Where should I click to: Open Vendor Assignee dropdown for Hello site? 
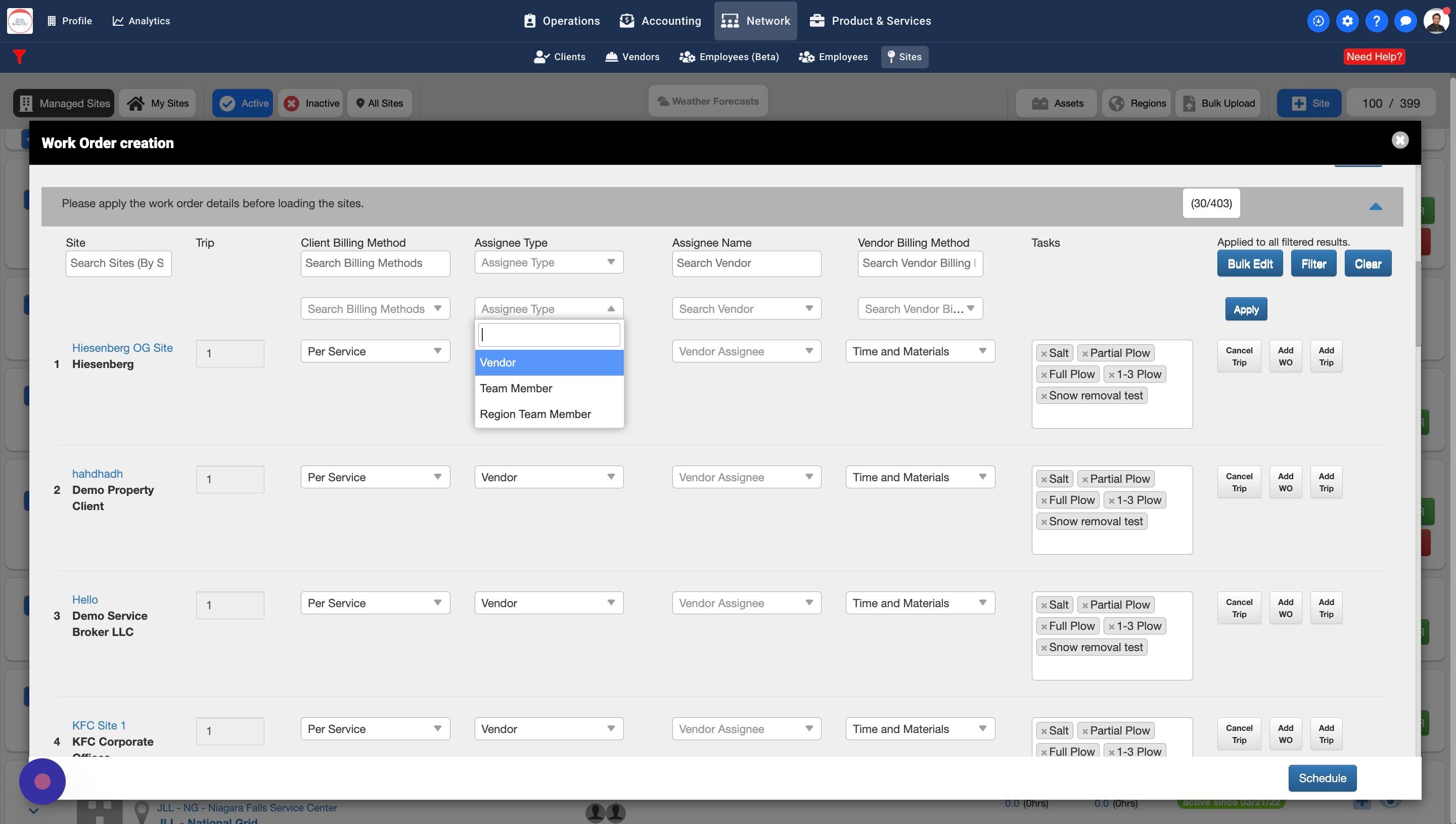[x=746, y=603]
